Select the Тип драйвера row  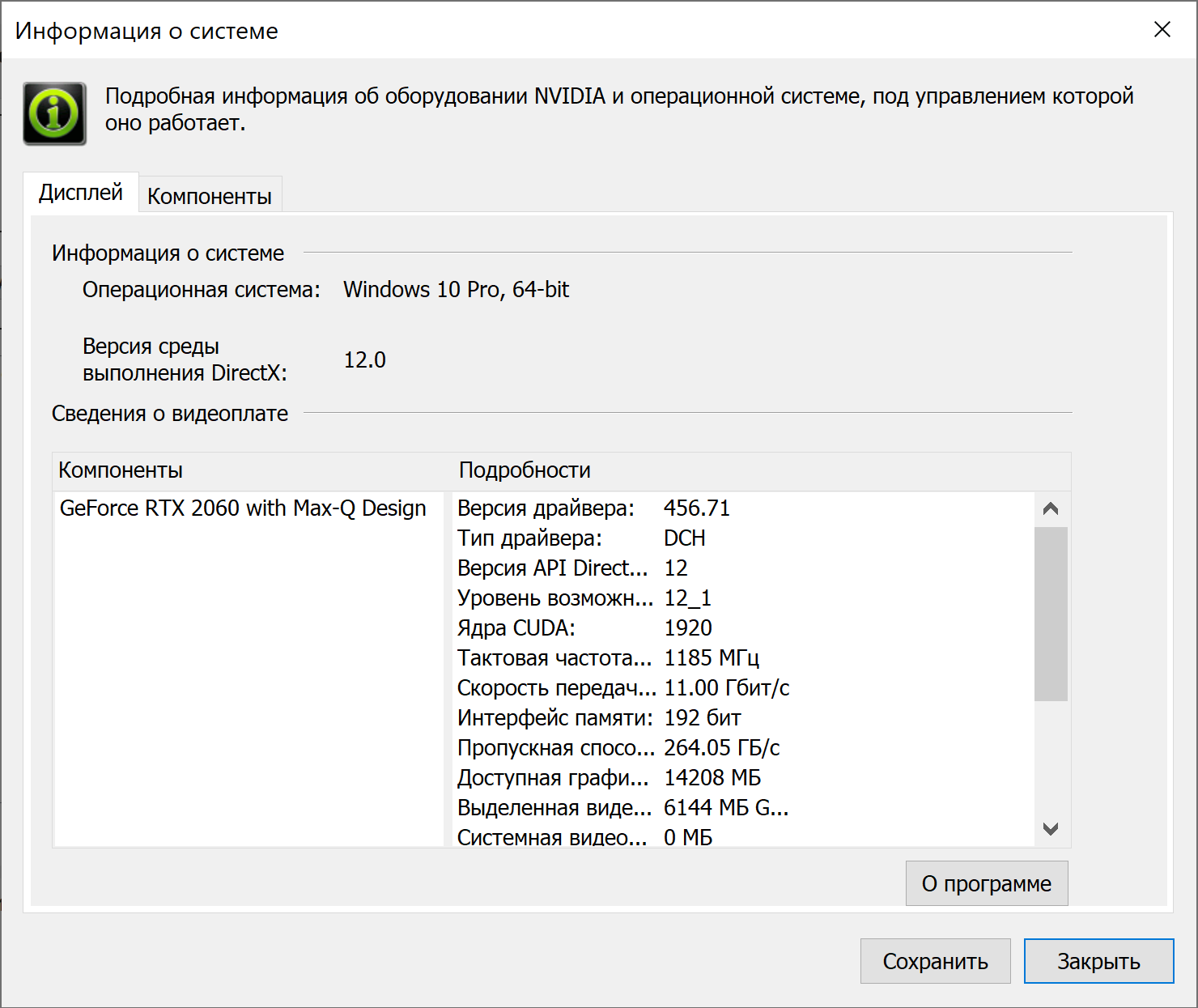click(x=743, y=538)
